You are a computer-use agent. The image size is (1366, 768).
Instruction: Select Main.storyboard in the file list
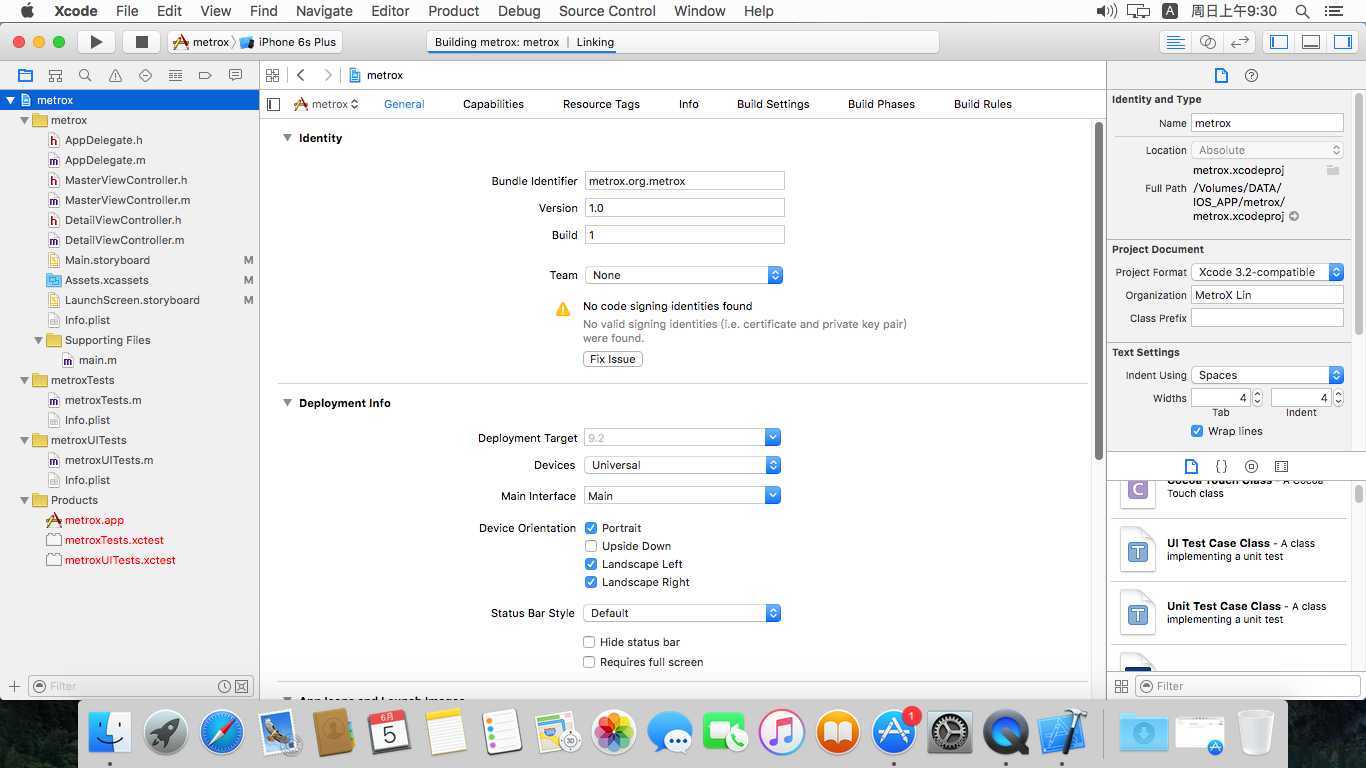(x=107, y=260)
